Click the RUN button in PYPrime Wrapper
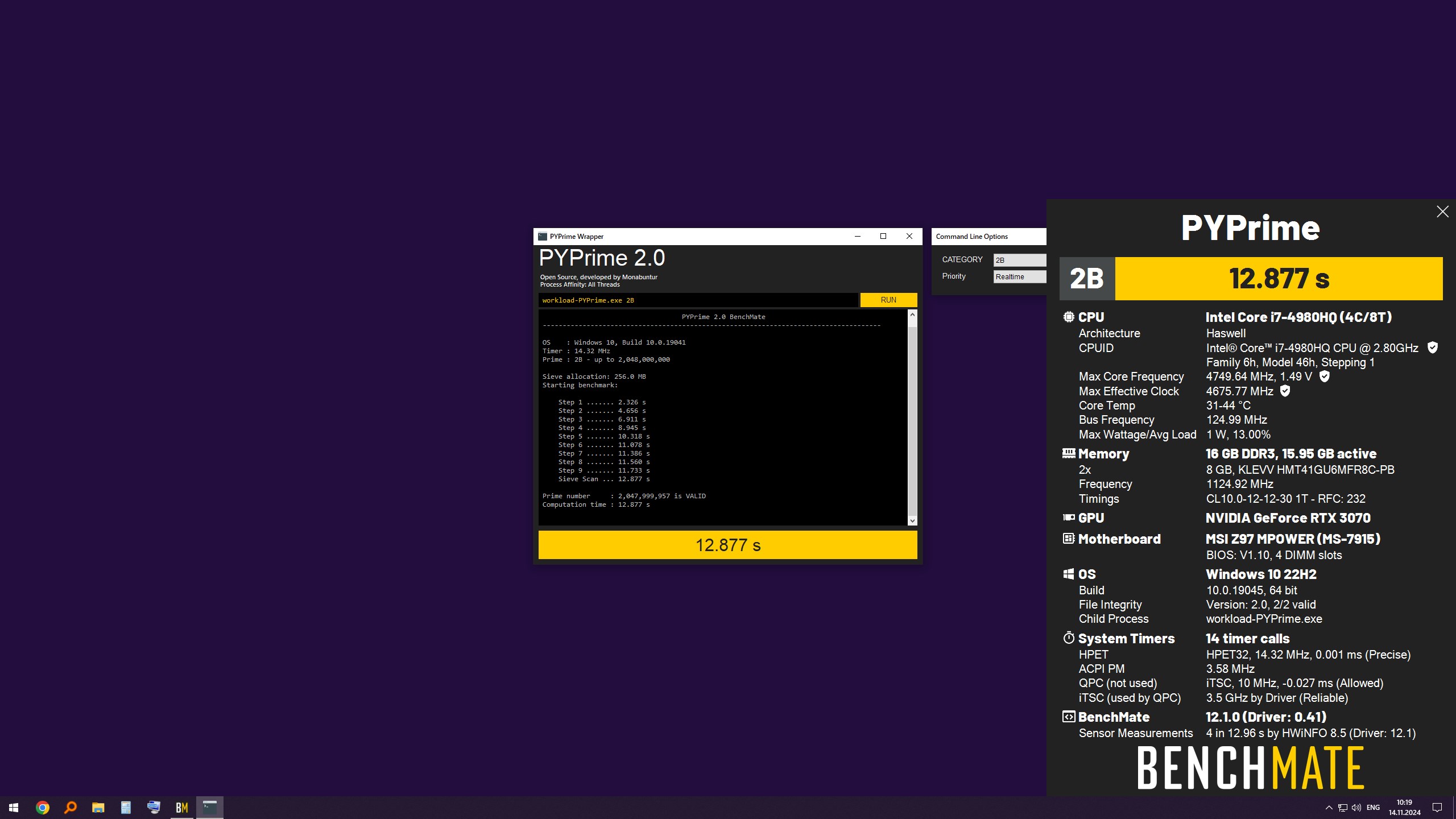This screenshot has height=819, width=1456. [888, 300]
